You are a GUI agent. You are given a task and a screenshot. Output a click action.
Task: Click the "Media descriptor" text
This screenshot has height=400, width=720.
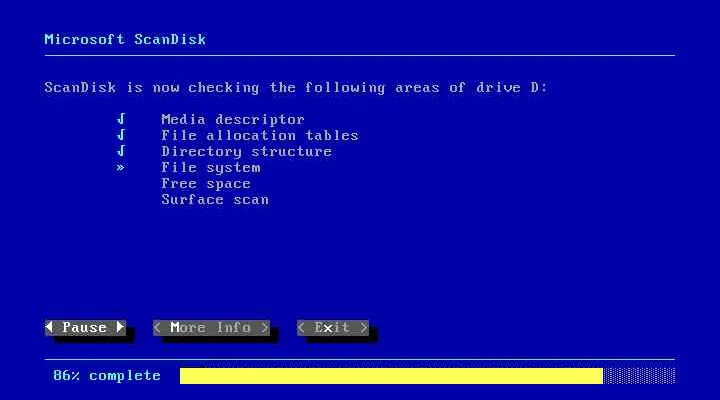233,120
